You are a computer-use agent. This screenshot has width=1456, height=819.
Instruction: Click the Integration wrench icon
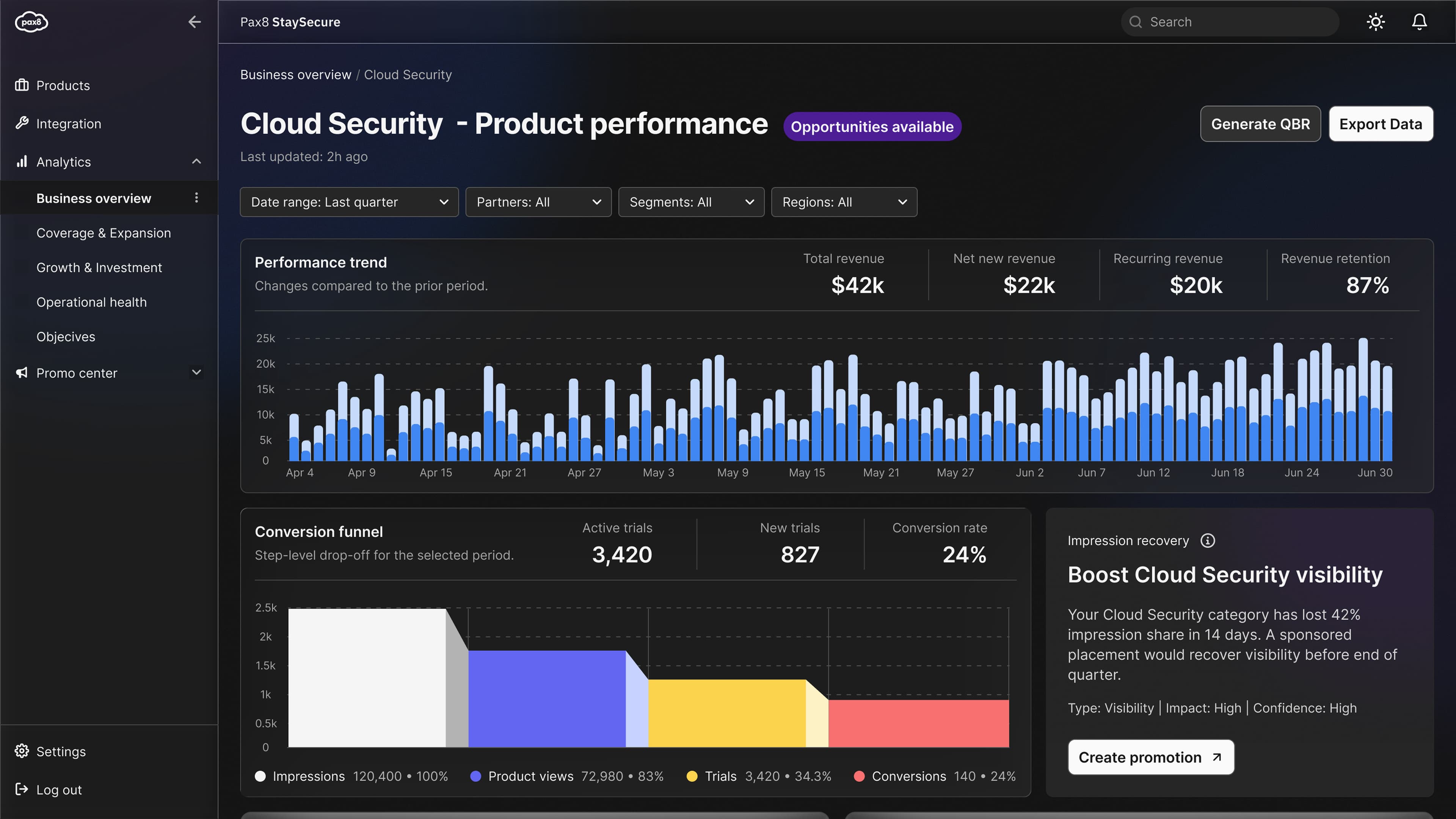[22, 123]
